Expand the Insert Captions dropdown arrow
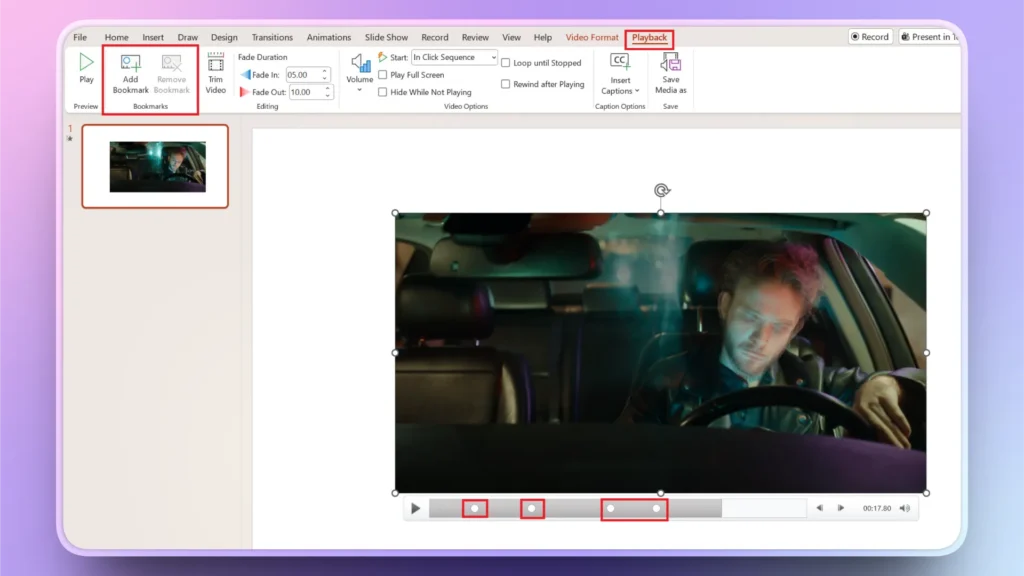The height and width of the screenshot is (576, 1024). [637, 91]
